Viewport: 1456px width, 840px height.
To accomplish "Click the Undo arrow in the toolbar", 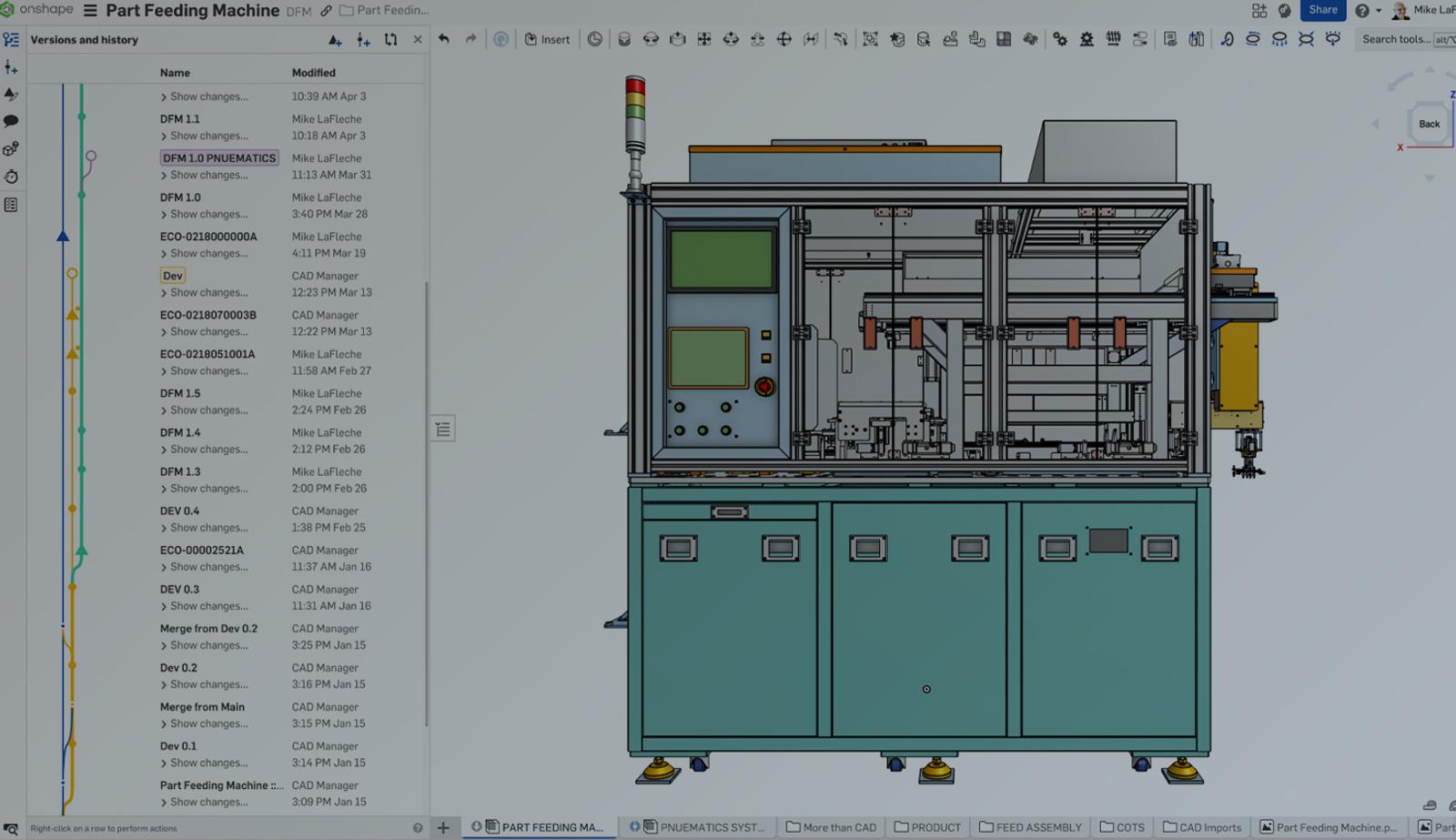I will pos(444,39).
